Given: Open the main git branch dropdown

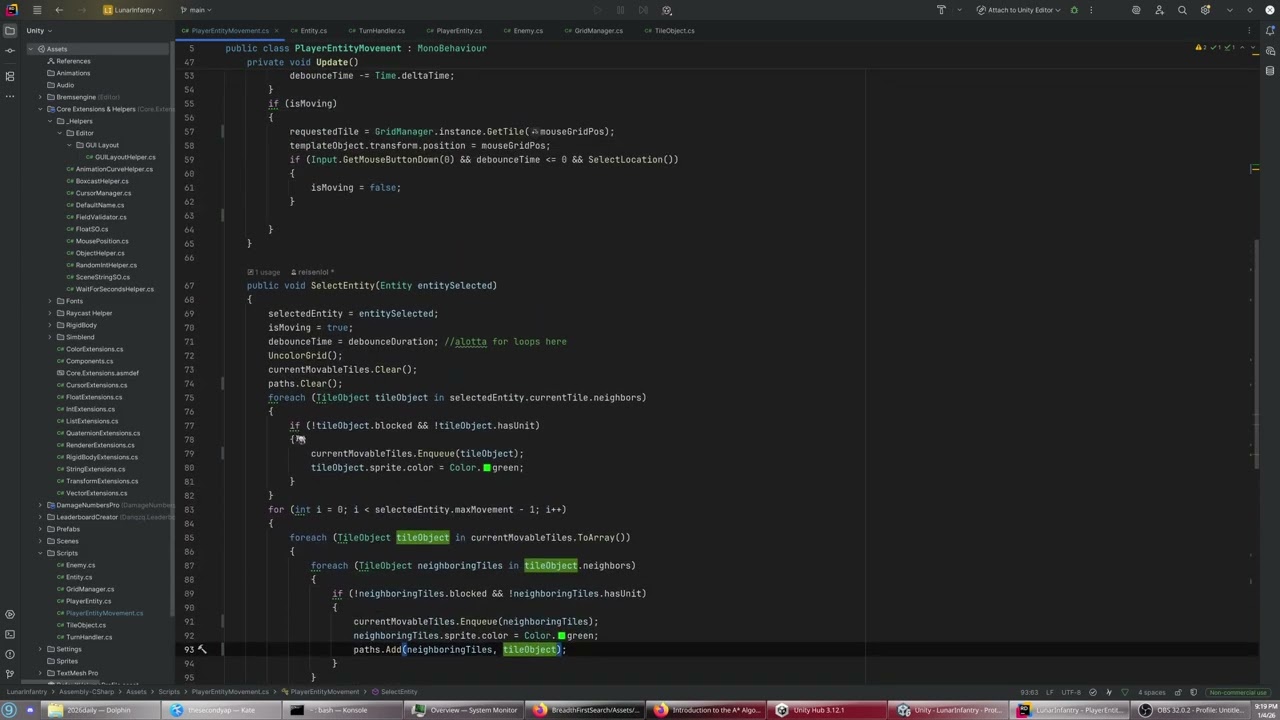Looking at the screenshot, I should (196, 10).
